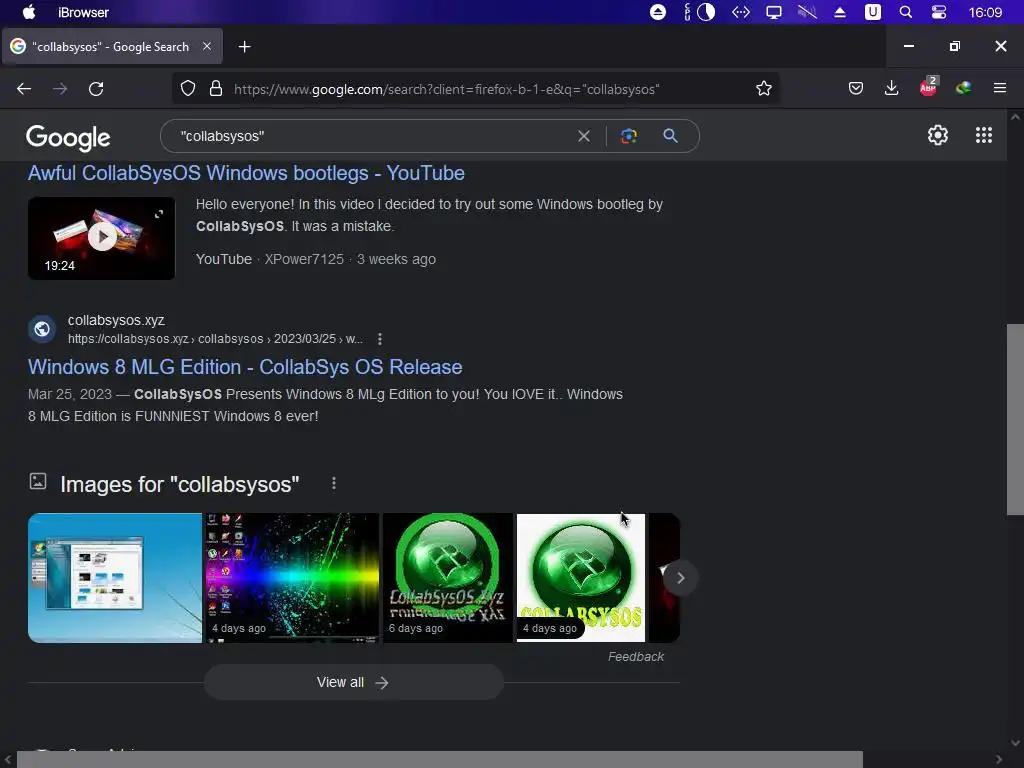1024x768 pixels.
Task: Click the site security padlock icon
Action: [216, 89]
